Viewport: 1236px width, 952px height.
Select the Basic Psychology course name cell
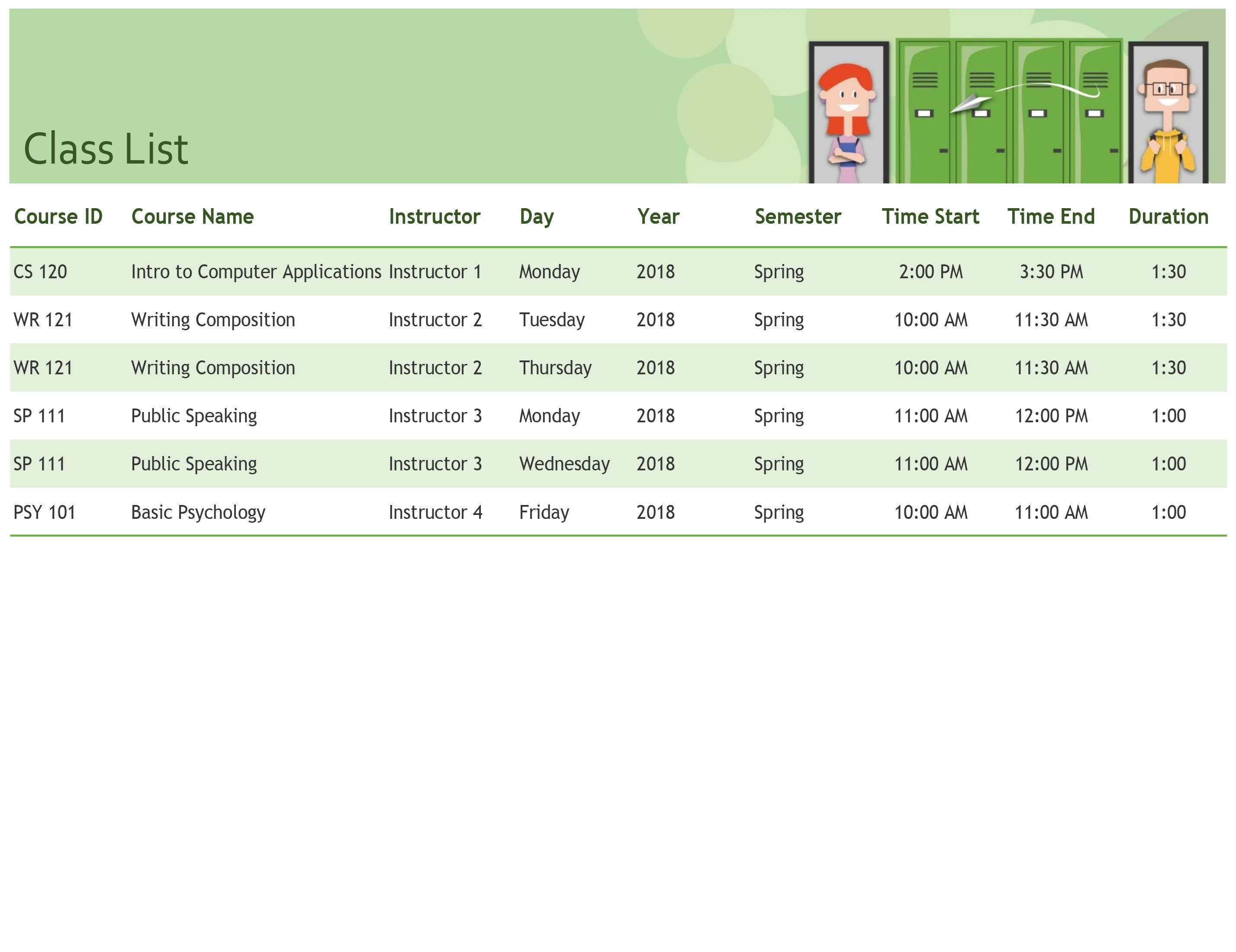tap(198, 512)
